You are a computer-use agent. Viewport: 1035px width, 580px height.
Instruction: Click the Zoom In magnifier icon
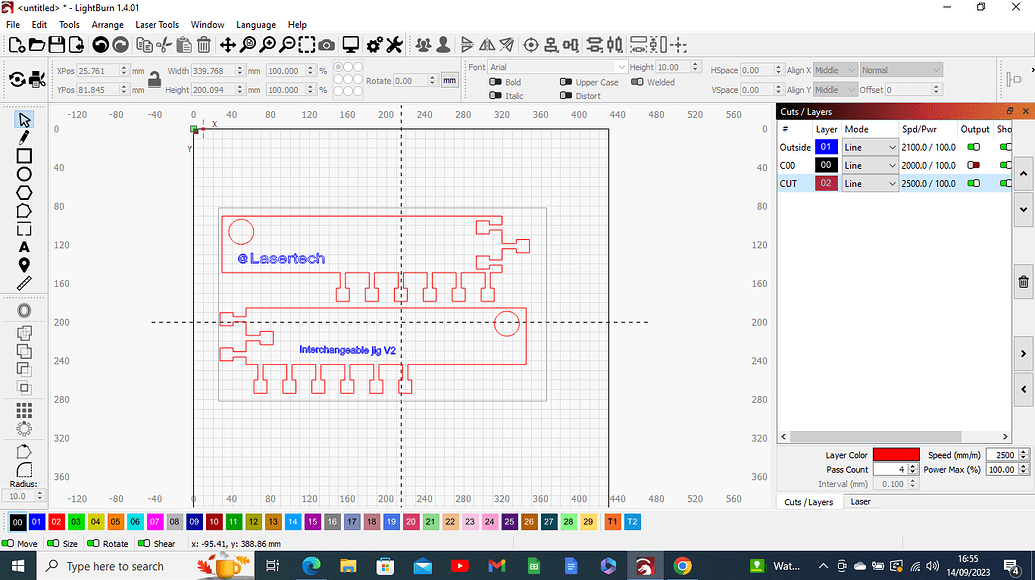tap(267, 45)
